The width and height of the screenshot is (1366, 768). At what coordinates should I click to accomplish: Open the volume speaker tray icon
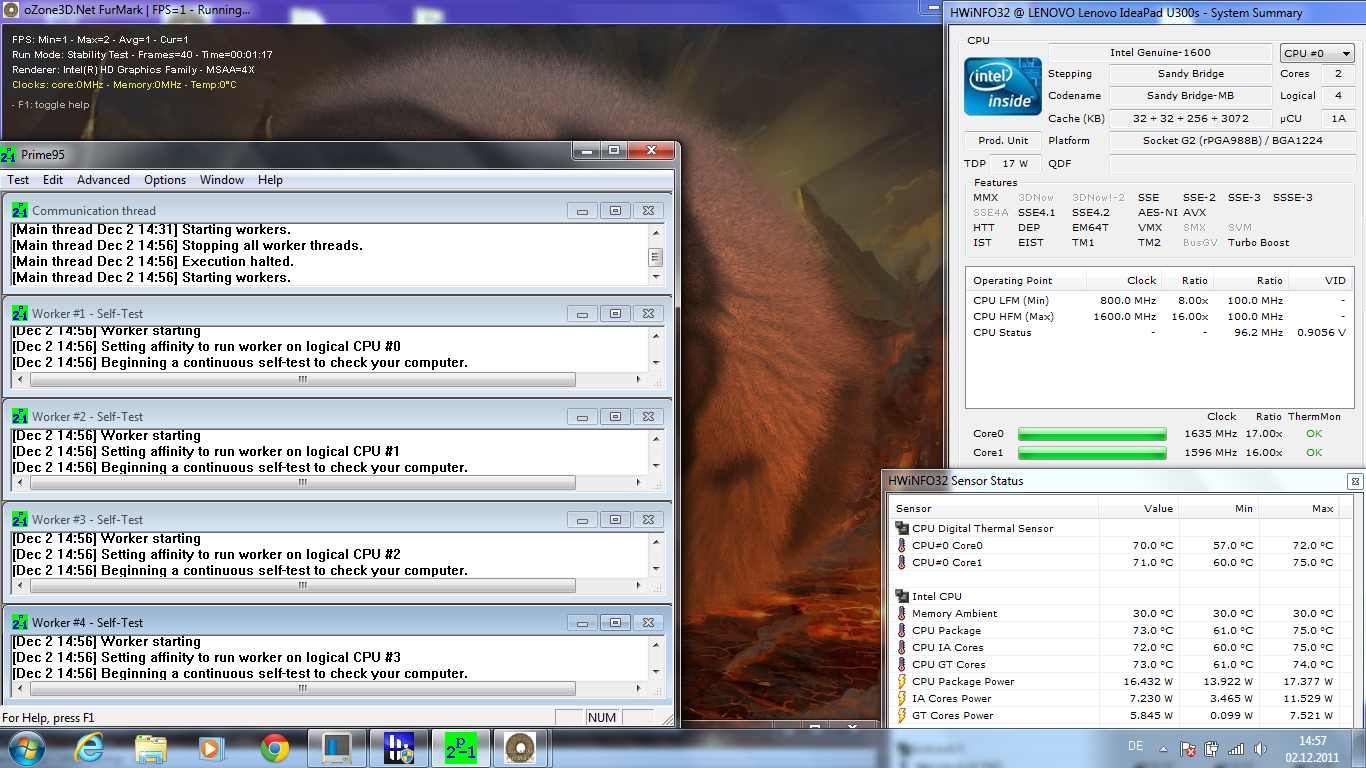coord(1259,748)
